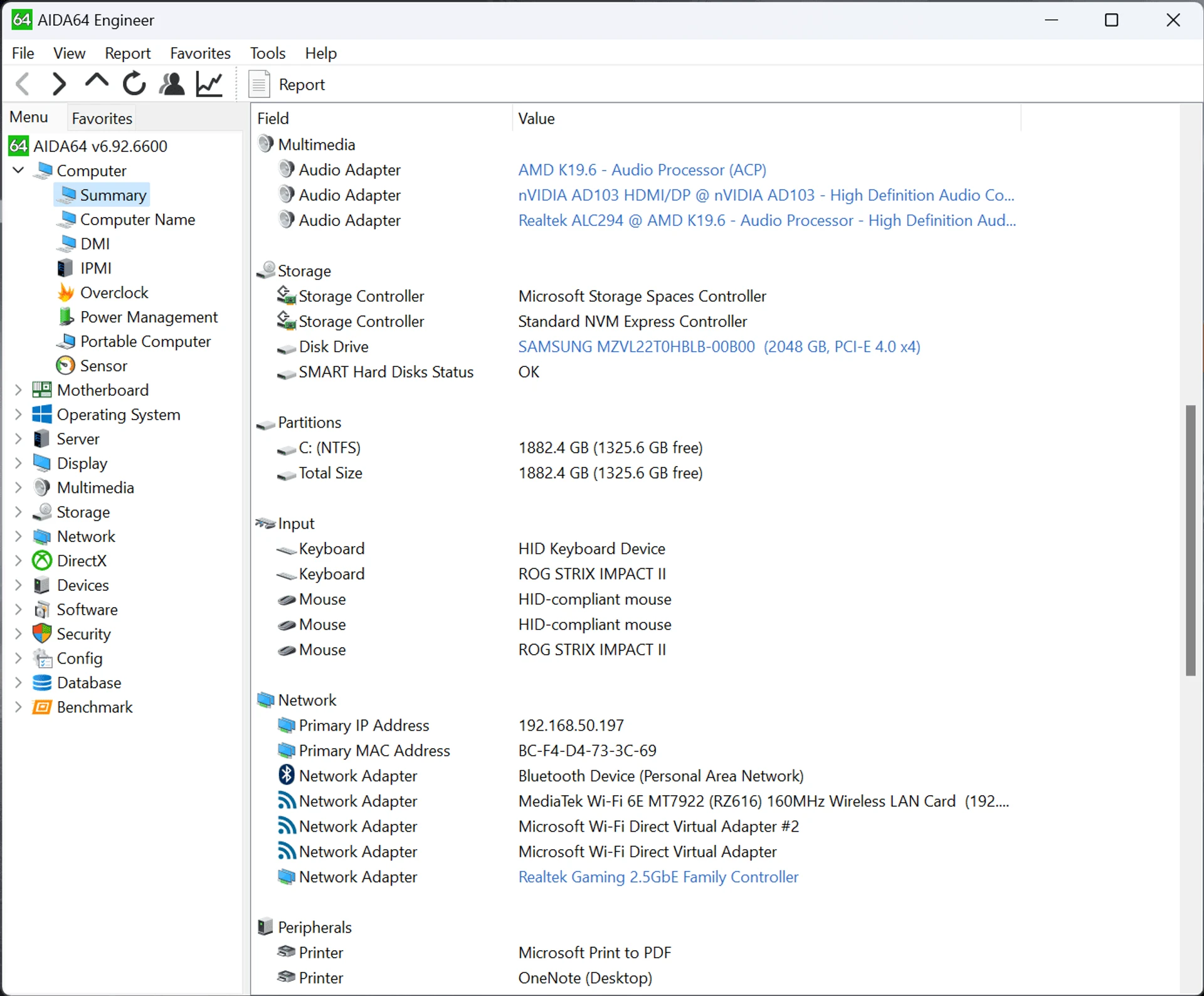1204x996 pixels.
Task: Click the Report document icon in toolbar
Action: (260, 84)
